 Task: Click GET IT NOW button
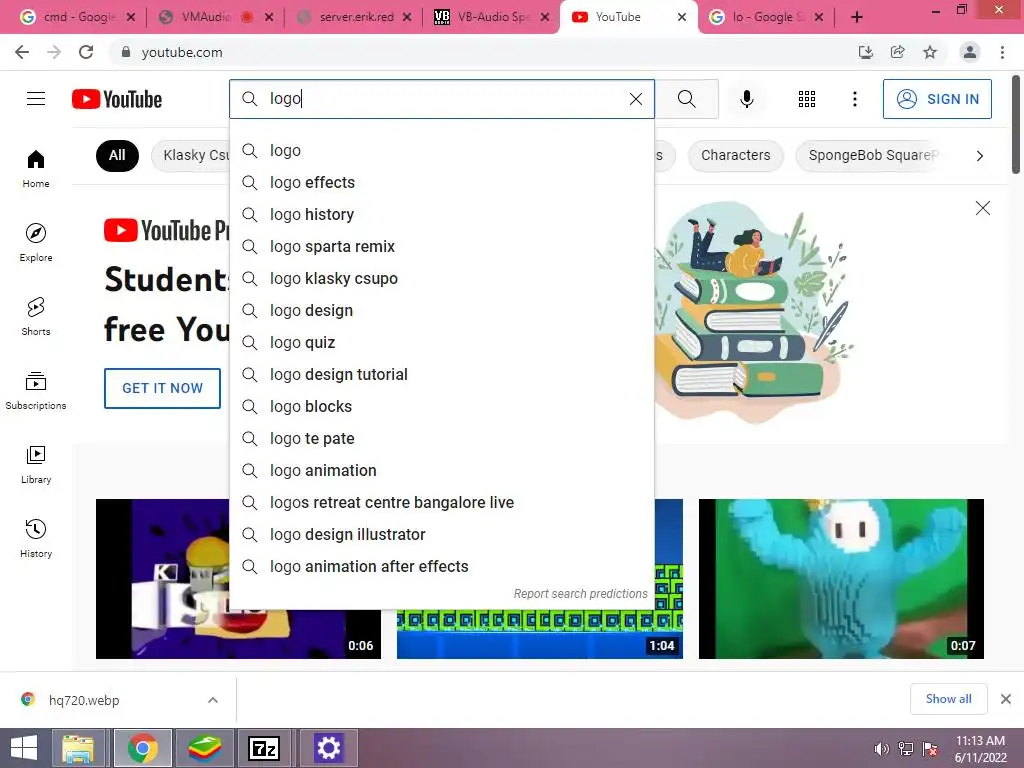[x=163, y=388]
